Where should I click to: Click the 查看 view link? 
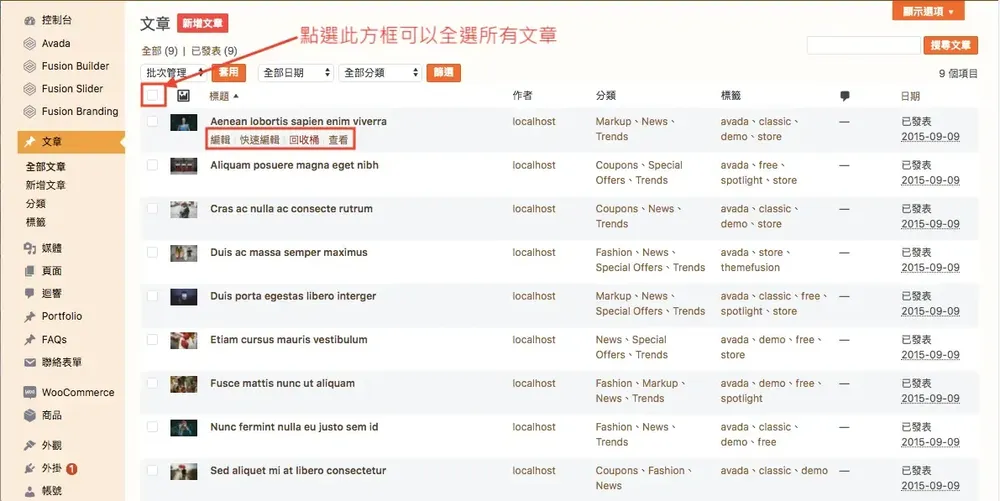[339, 140]
